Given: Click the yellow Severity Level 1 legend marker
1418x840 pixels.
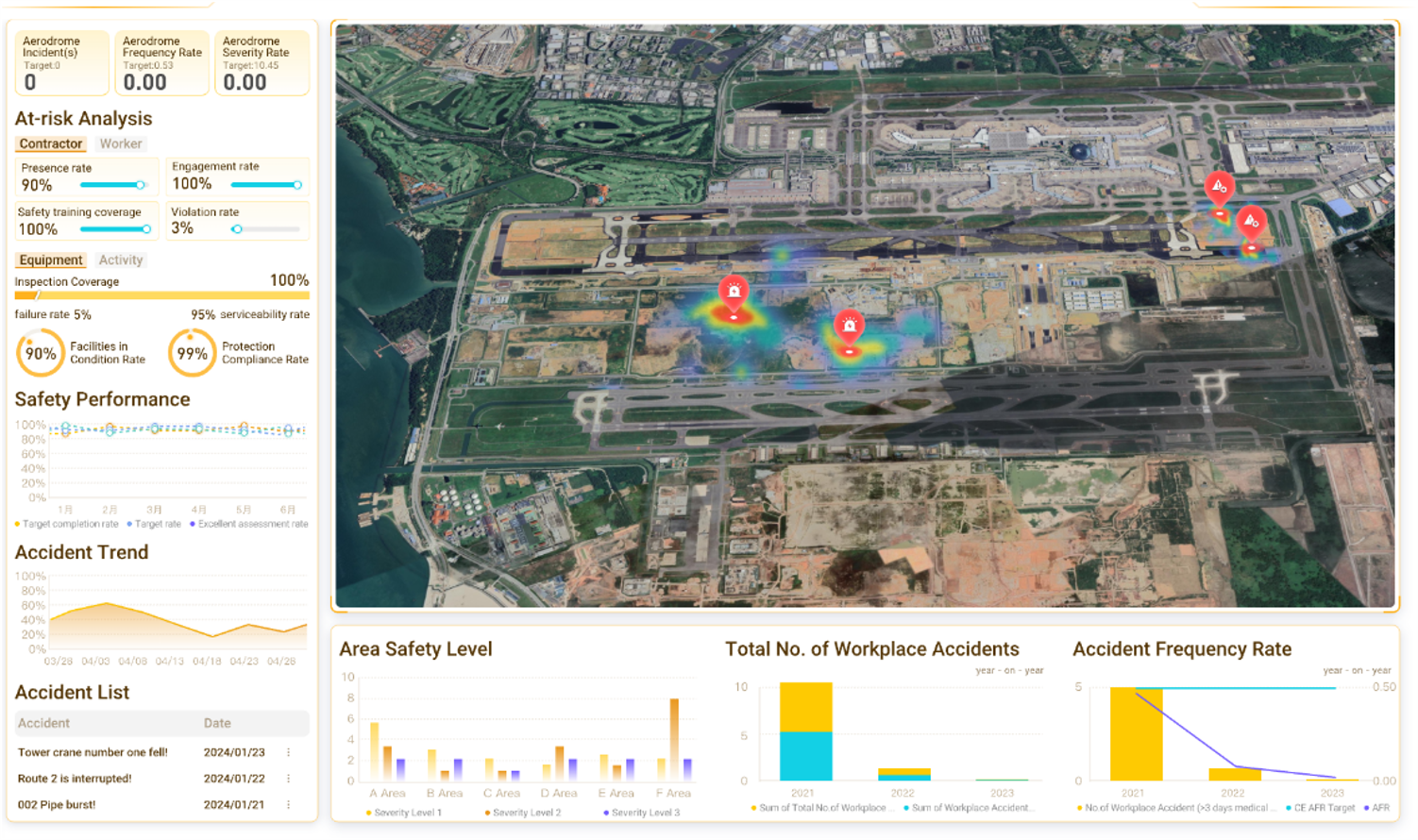Looking at the screenshot, I should point(368,813).
